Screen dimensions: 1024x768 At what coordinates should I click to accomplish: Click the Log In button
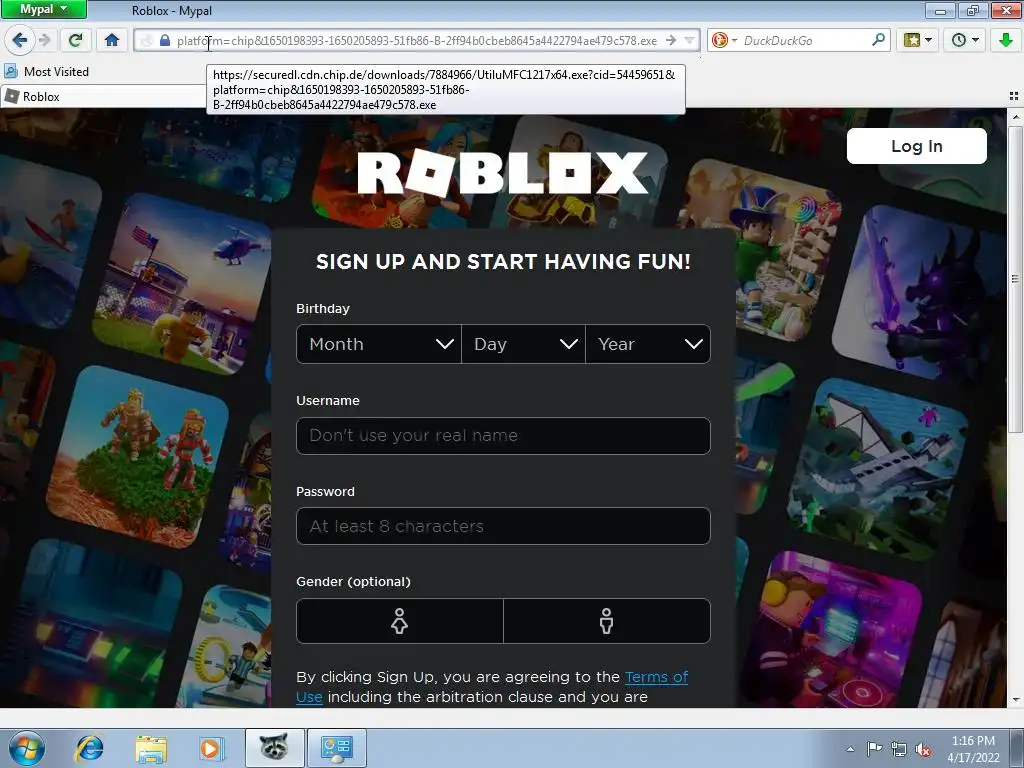916,146
